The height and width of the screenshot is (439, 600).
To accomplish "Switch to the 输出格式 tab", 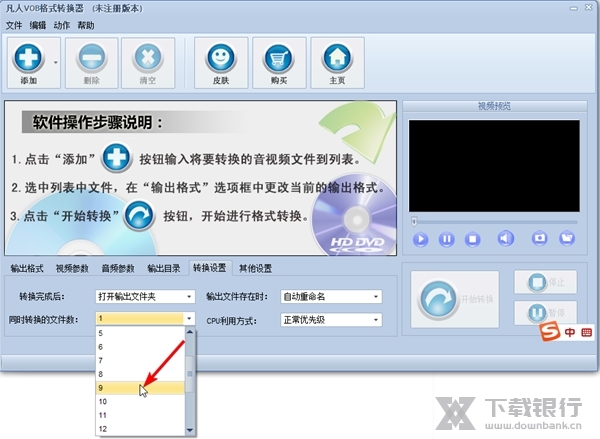I will coord(27,268).
